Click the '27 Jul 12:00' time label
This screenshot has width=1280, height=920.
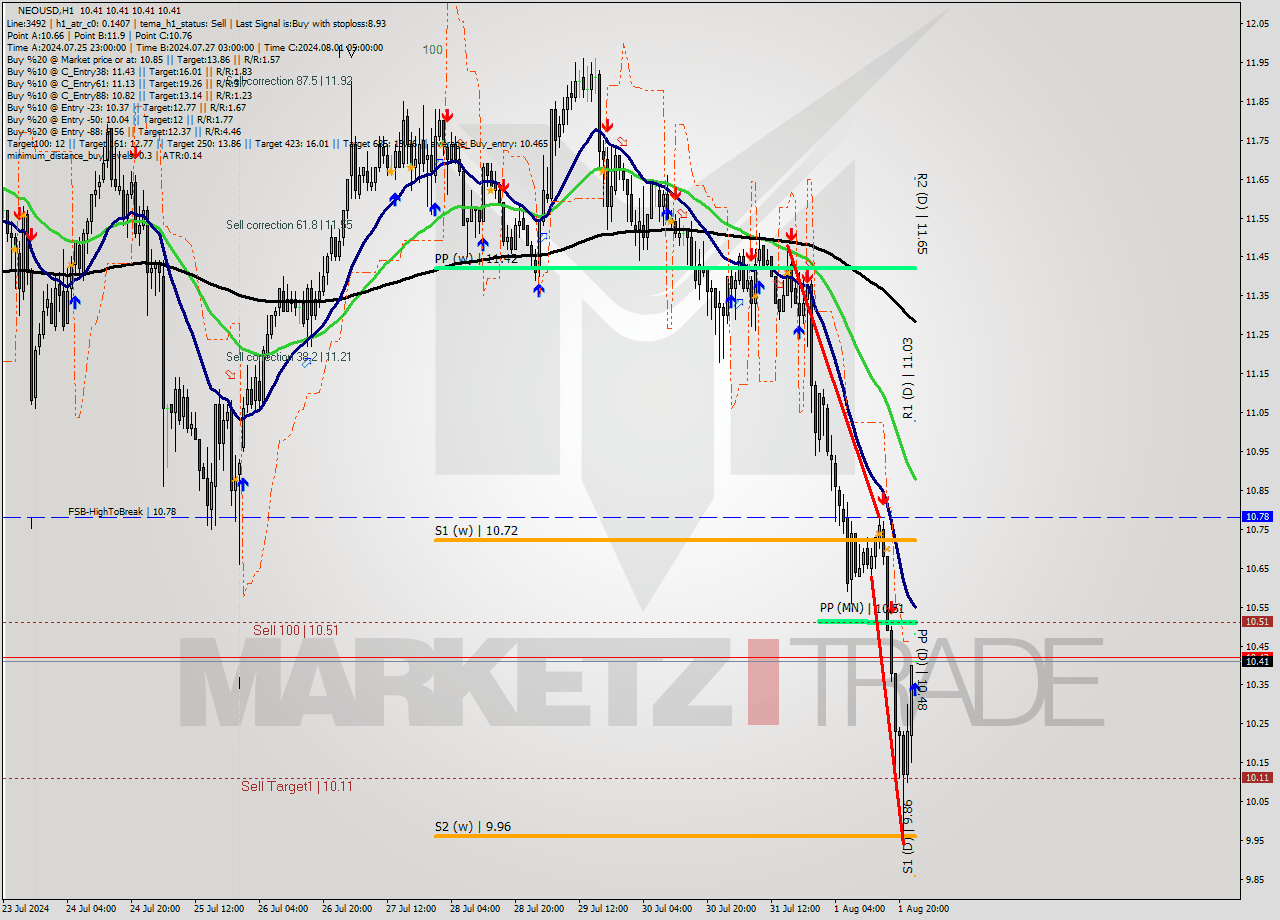410,909
